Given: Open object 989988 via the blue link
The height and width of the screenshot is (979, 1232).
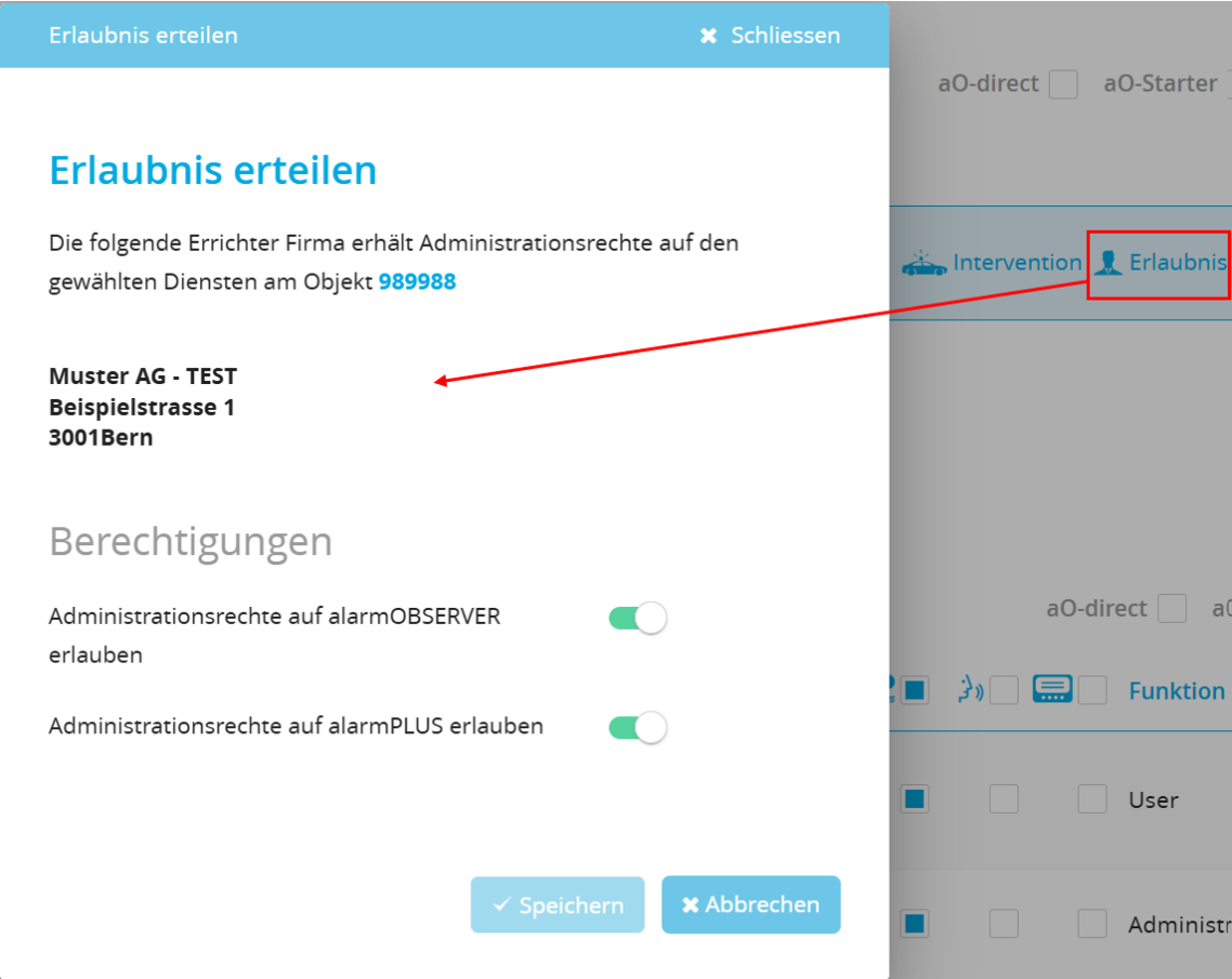Looking at the screenshot, I should point(416,282).
